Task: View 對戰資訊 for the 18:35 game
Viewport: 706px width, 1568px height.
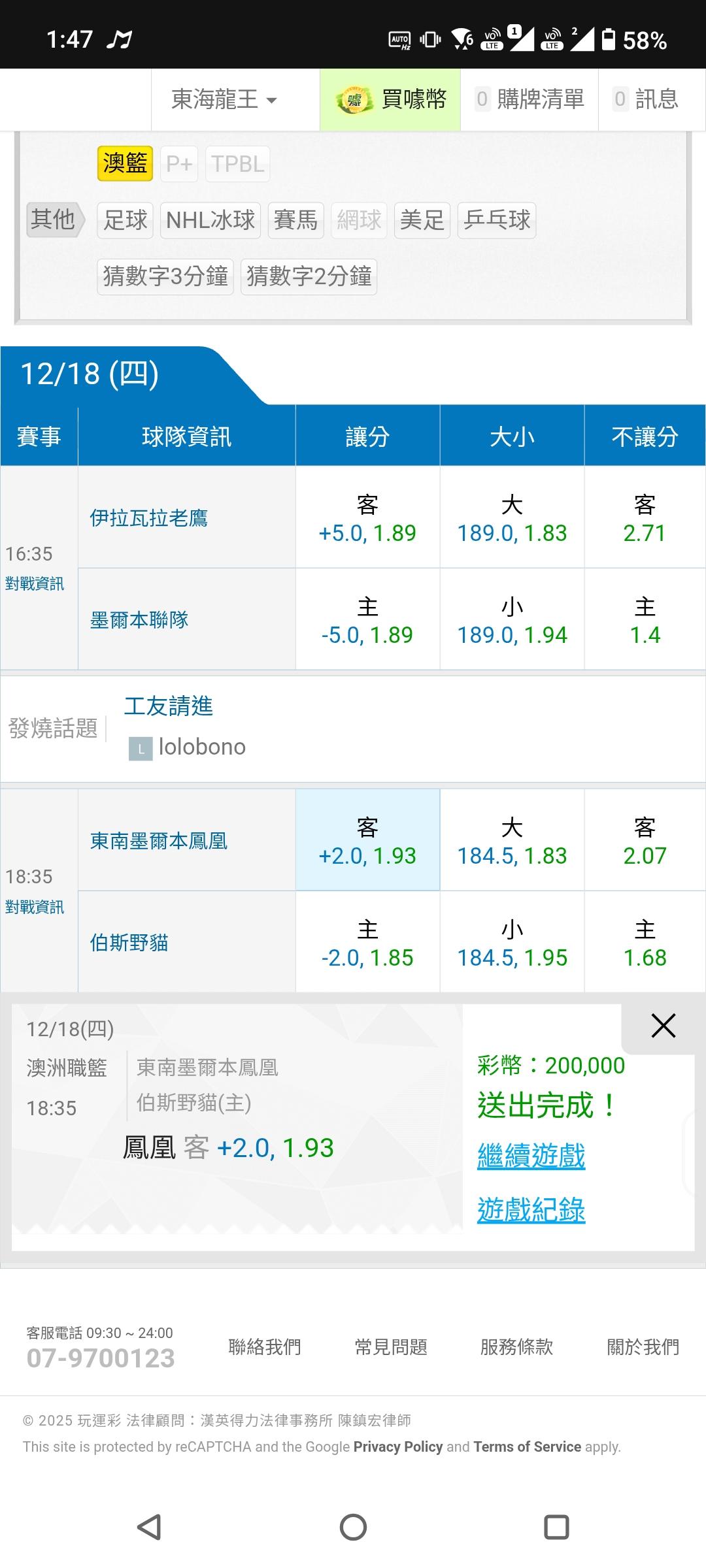Action: pos(35,907)
